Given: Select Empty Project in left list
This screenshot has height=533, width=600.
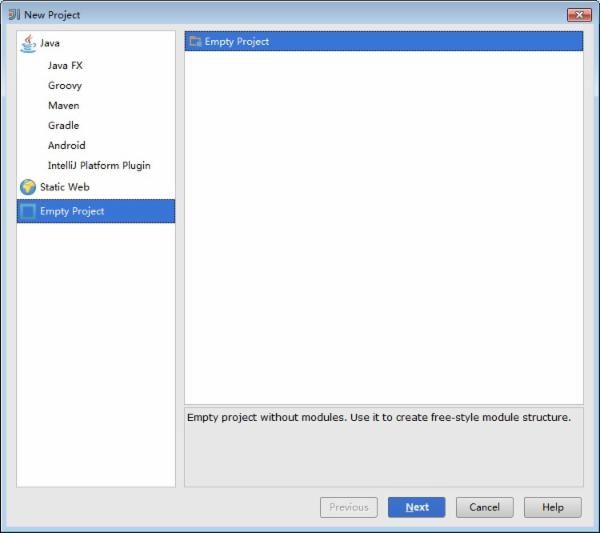Looking at the screenshot, I should coord(96,211).
